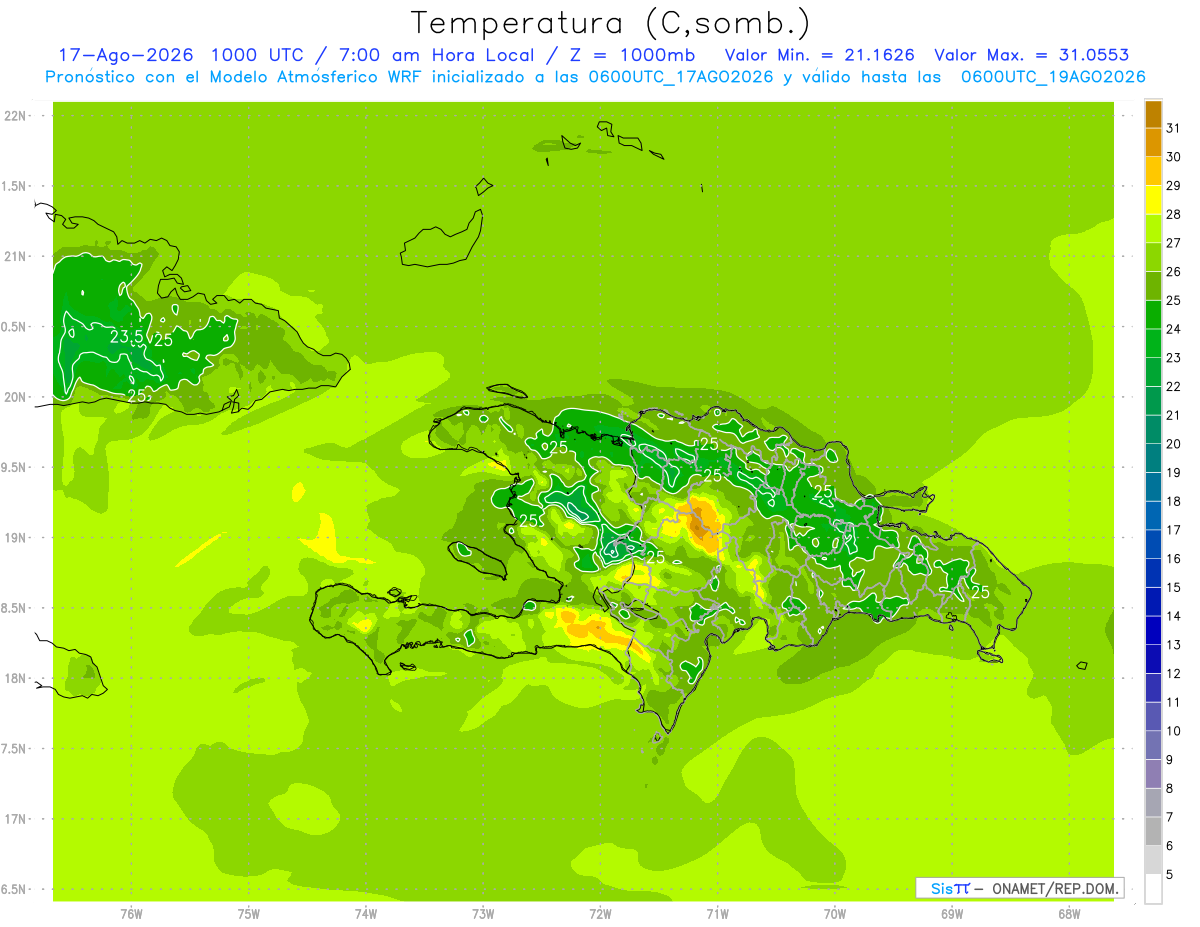Select the 68W longitude axis label

[1069, 914]
